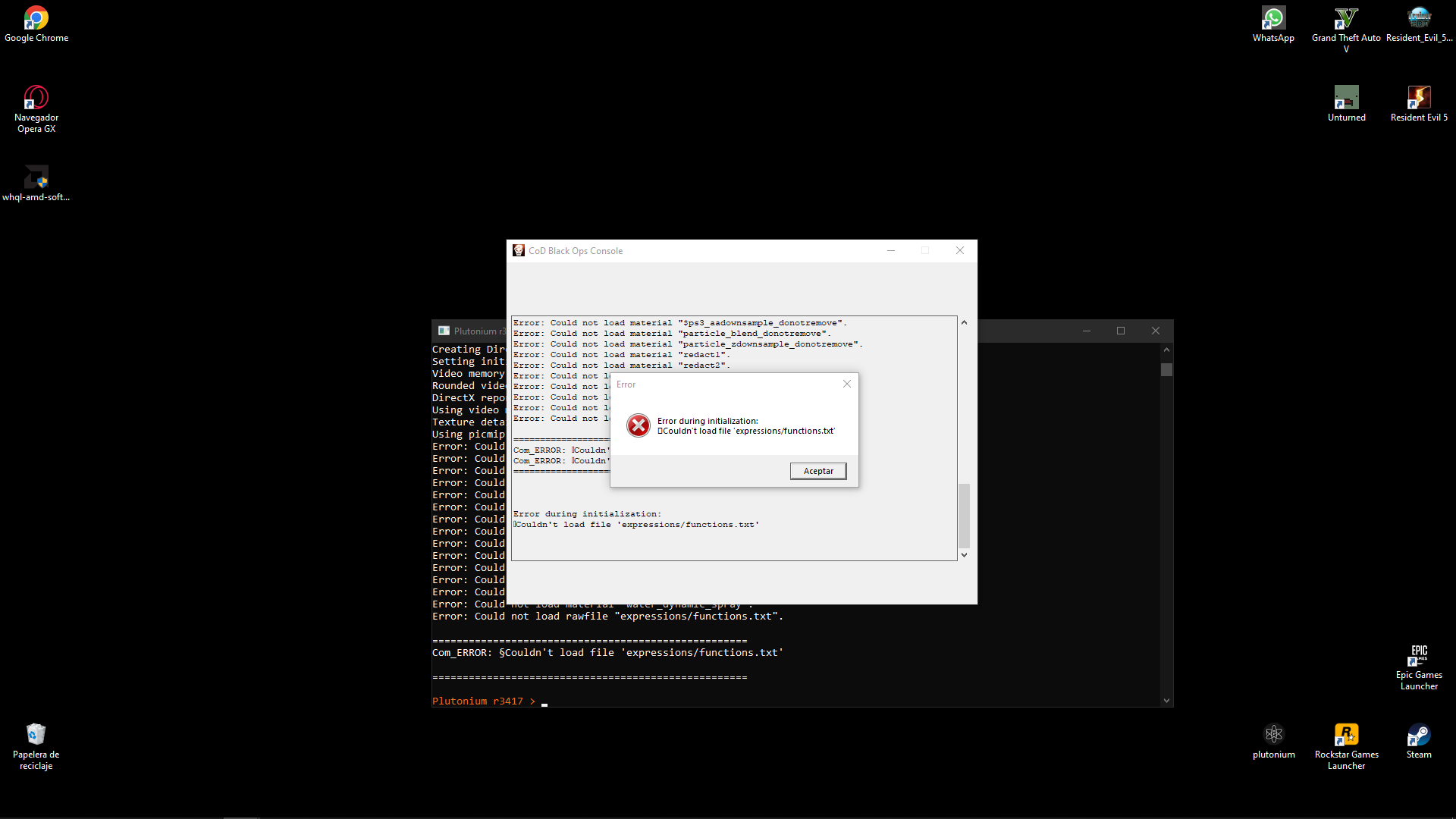Click "particle_zdownsample_donotremove" error line
This screenshot has height=819, width=1456.
point(688,344)
